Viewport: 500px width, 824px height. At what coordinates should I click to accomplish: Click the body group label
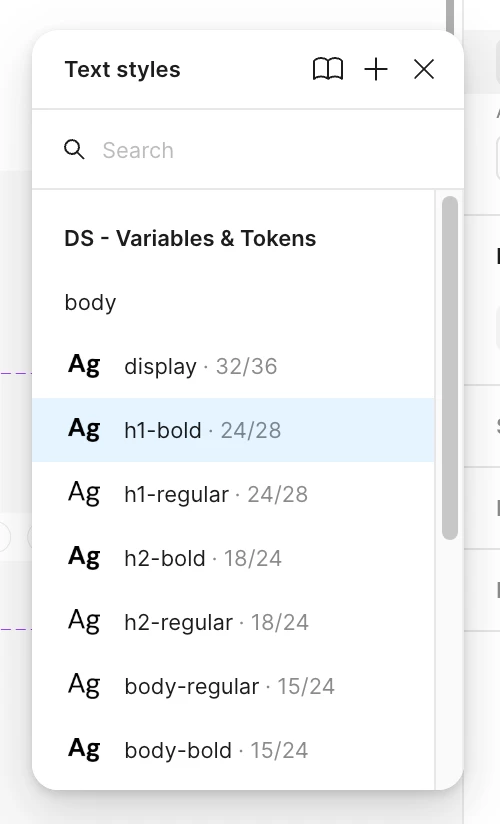(90, 303)
